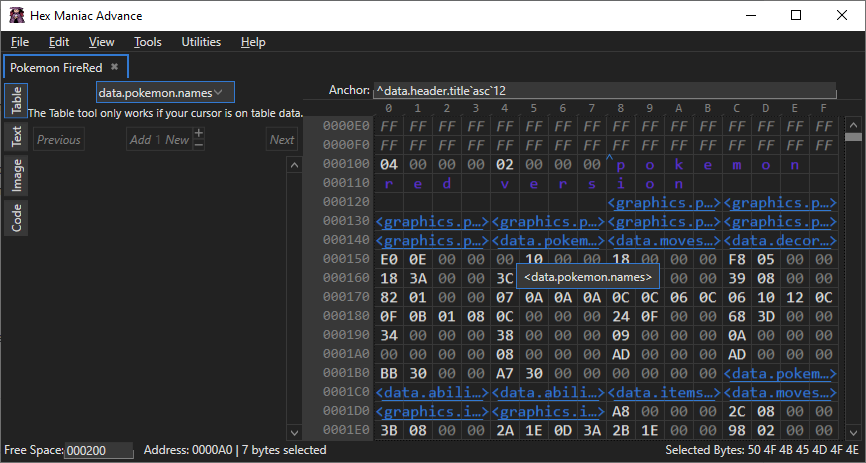The height and width of the screenshot is (463, 866).
Task: Follow the first graphics.i pointer in row 0001D0
Action: pos(432,412)
